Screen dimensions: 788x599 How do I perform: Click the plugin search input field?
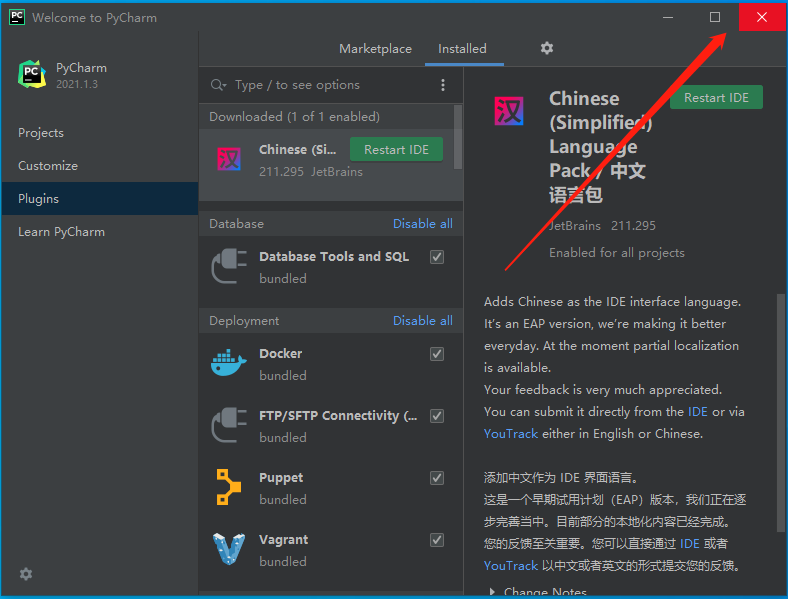click(x=332, y=85)
